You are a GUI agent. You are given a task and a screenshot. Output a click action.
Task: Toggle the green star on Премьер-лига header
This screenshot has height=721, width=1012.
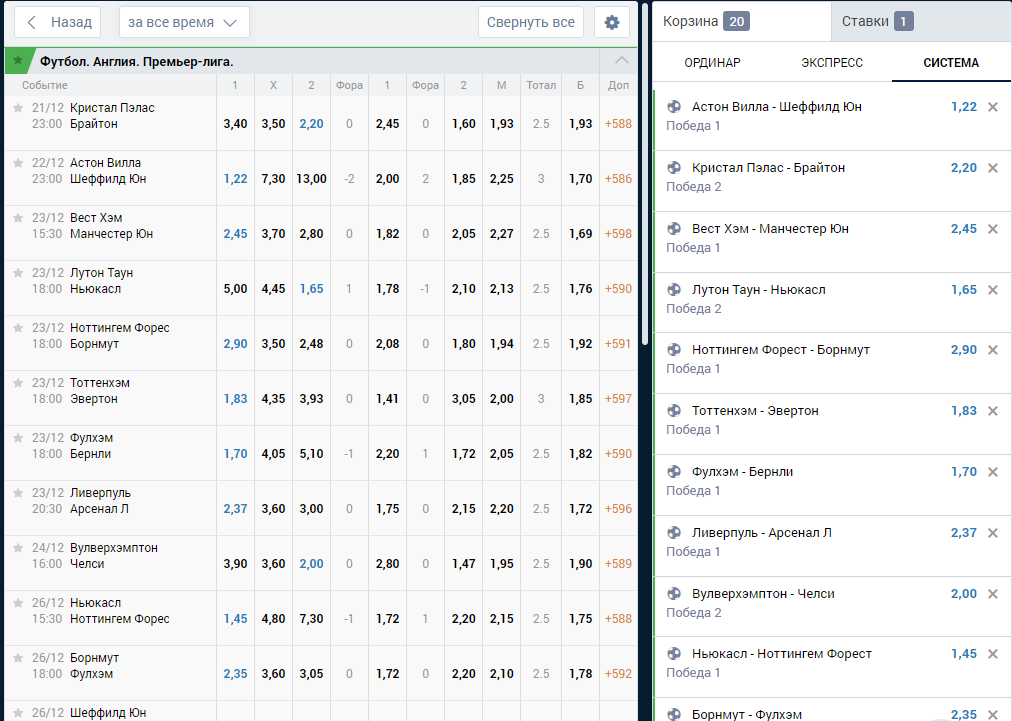point(18,61)
